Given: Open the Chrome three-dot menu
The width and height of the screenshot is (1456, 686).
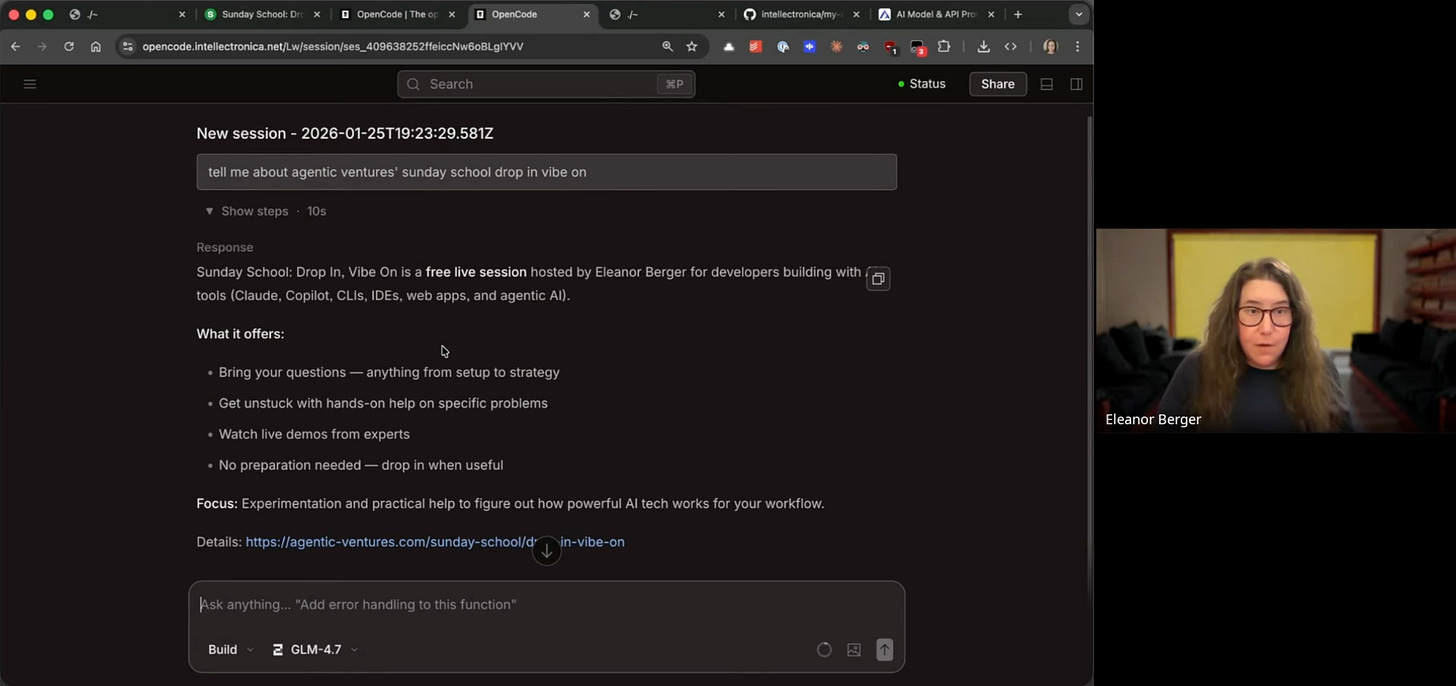Looking at the screenshot, I should tap(1077, 46).
